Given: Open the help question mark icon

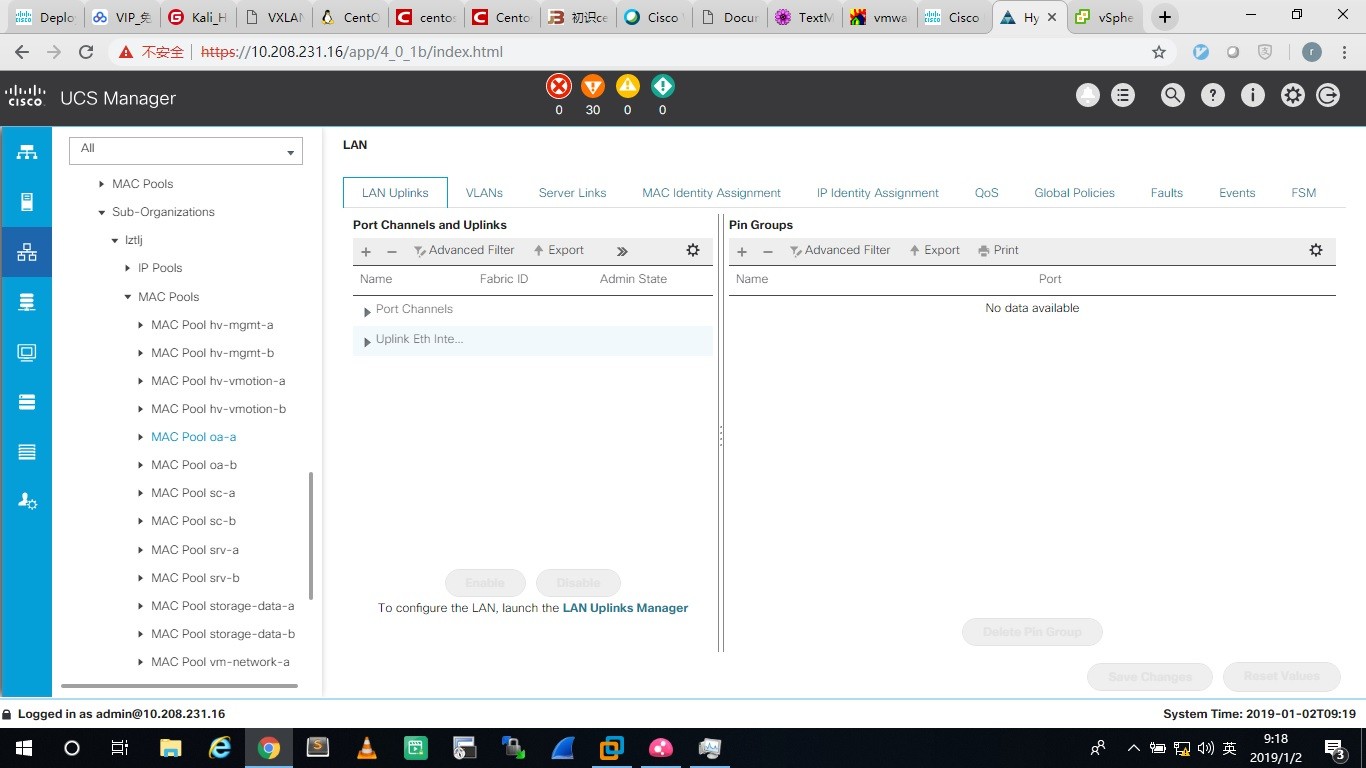Looking at the screenshot, I should pos(1213,96).
